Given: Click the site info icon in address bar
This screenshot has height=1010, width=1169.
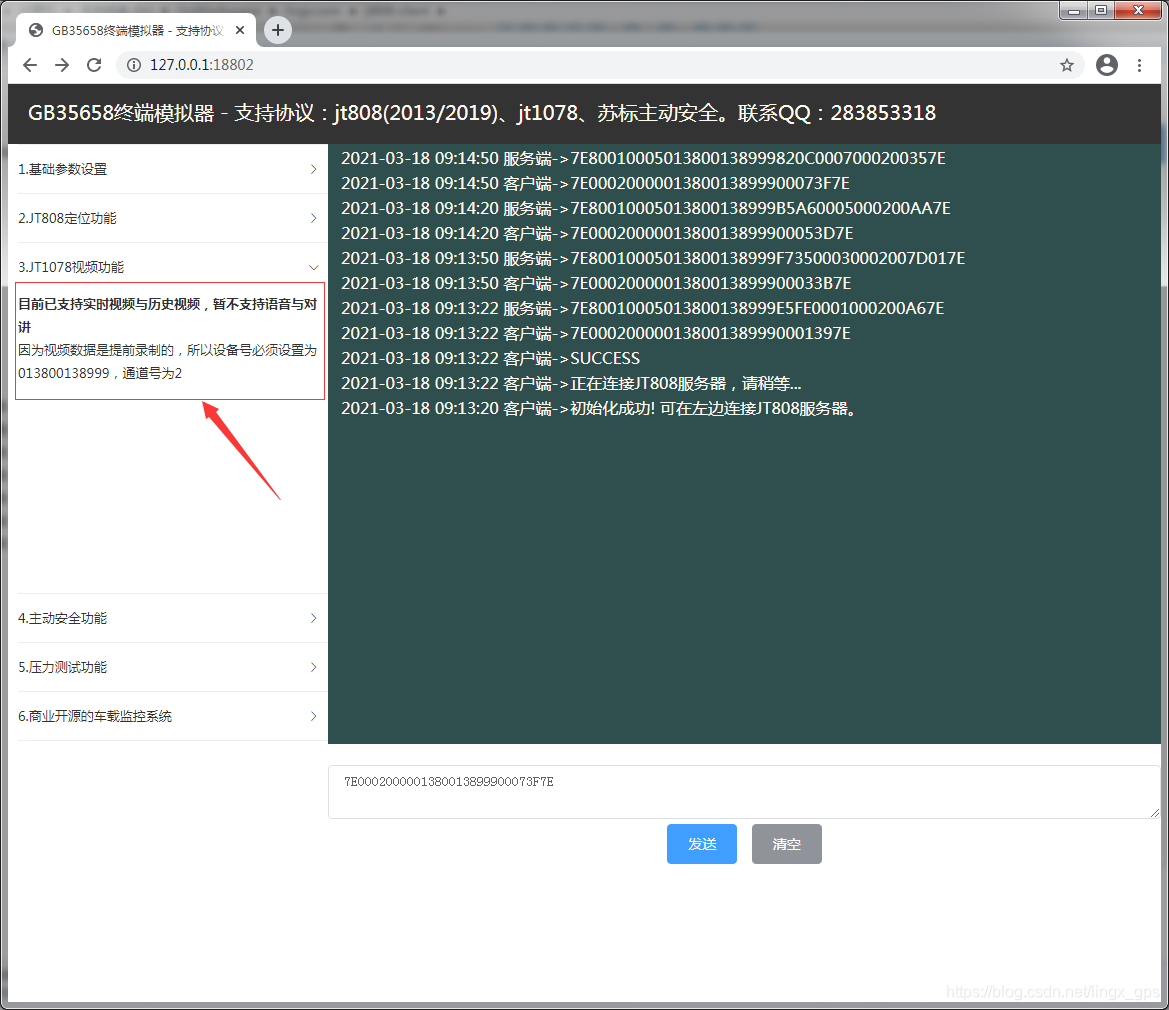Looking at the screenshot, I should tap(133, 65).
